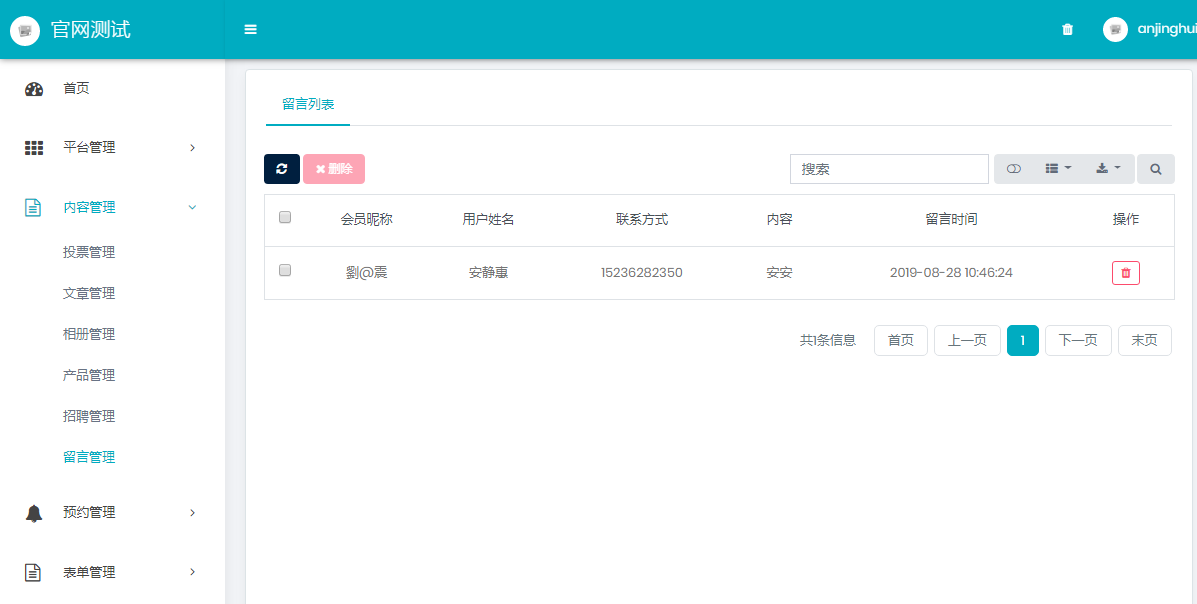Viewport: 1197px width, 604px height.
Task: Click the 下一页 pagination button
Action: click(x=1078, y=340)
